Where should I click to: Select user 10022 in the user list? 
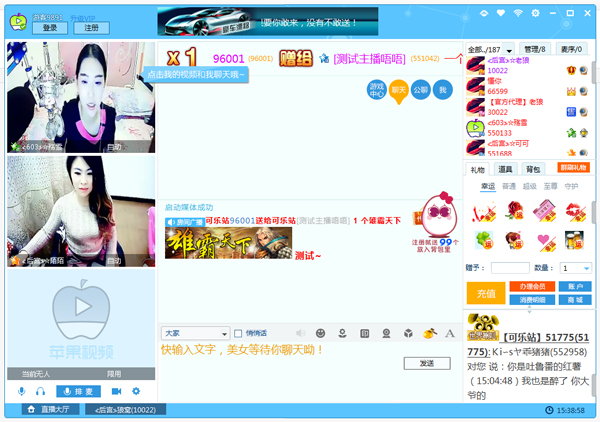click(x=527, y=65)
